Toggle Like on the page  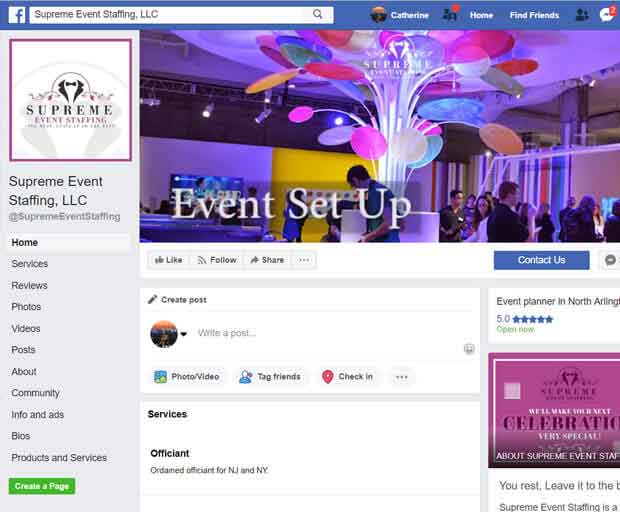[x=168, y=260]
